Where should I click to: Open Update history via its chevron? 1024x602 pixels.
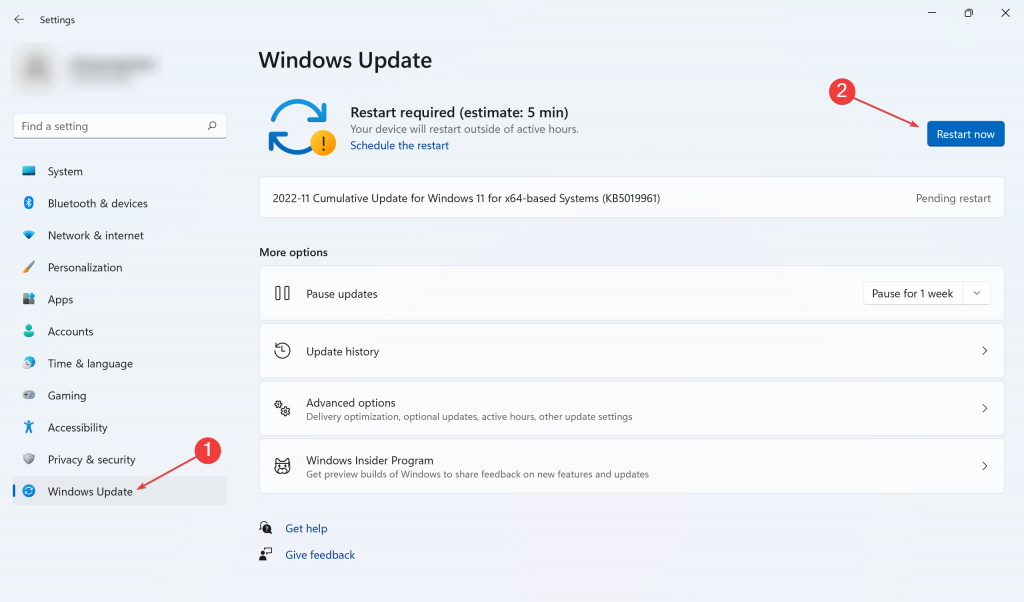(x=984, y=351)
